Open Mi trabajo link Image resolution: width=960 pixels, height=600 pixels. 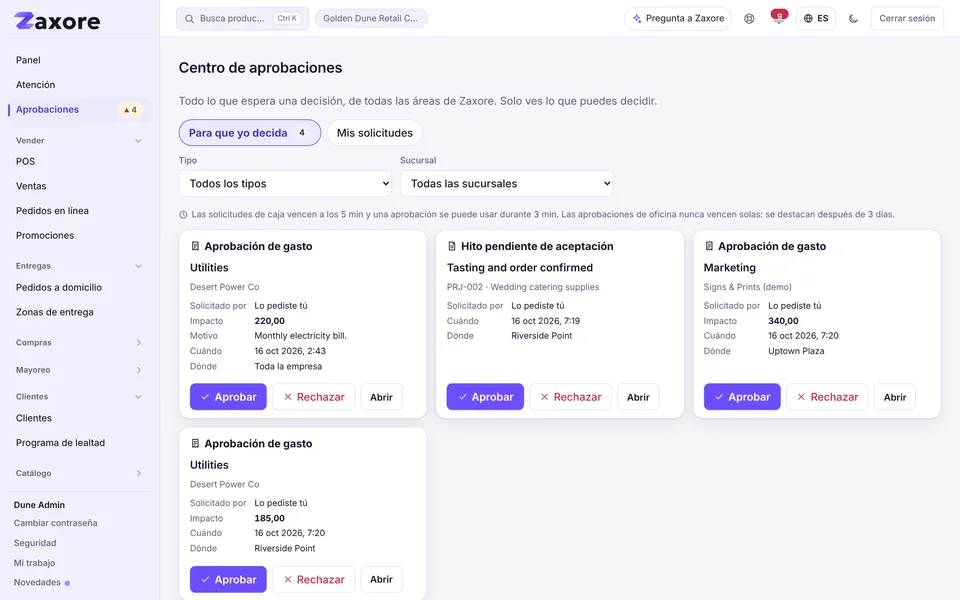(x=34, y=563)
